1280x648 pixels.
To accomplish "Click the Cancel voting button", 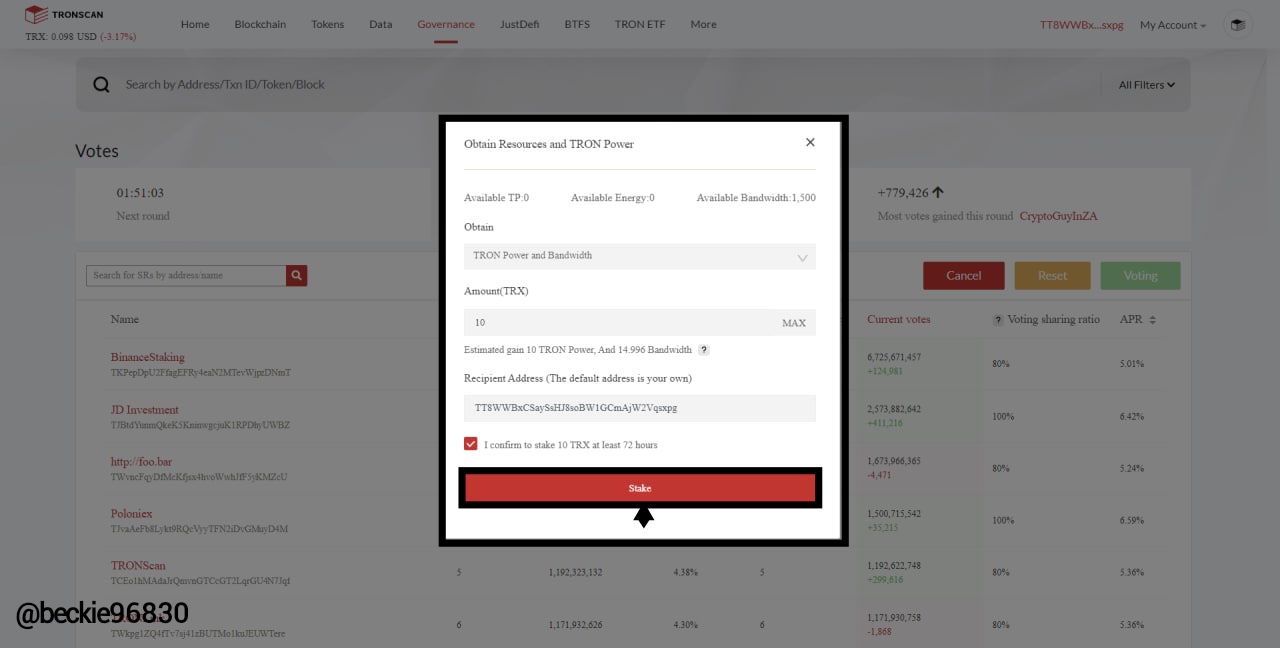I will (x=963, y=275).
